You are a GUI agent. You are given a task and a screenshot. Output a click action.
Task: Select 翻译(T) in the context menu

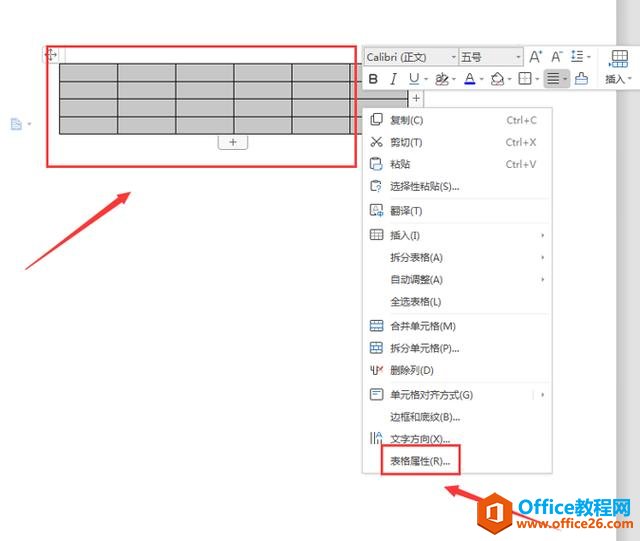coord(457,211)
